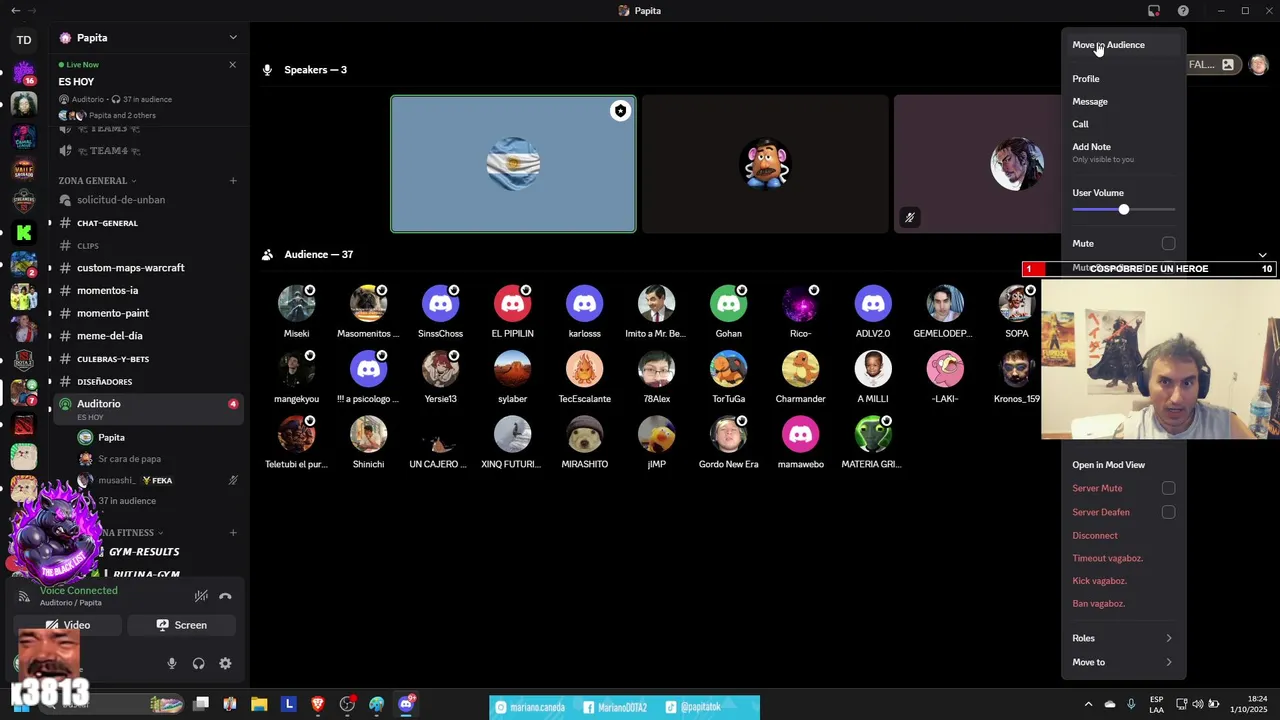
Task: Open OBS Studio from the taskbar
Action: tap(347, 704)
